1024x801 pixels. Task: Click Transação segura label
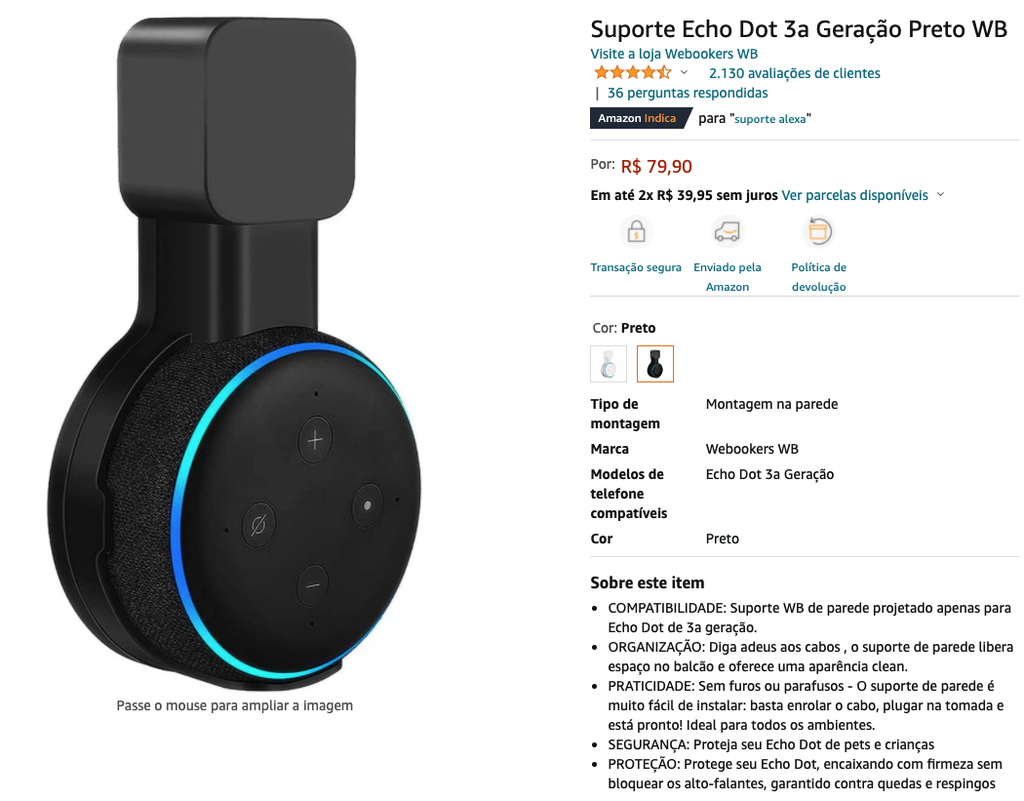[x=636, y=267]
